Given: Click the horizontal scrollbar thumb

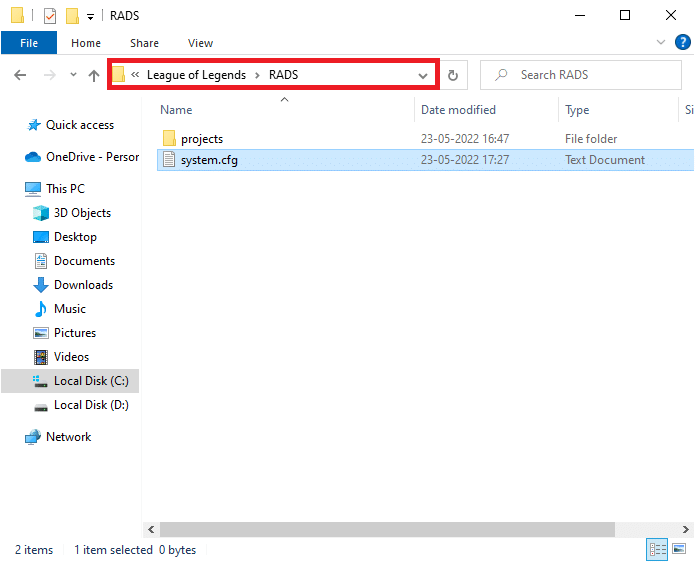Looking at the screenshot, I should tap(387, 529).
